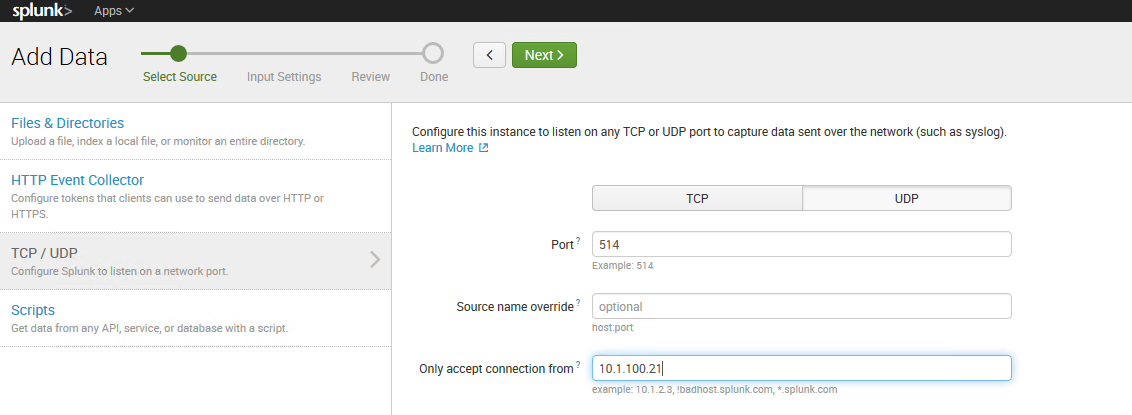The width and height of the screenshot is (1132, 415).
Task: Click the green Next button
Action: (x=544, y=55)
